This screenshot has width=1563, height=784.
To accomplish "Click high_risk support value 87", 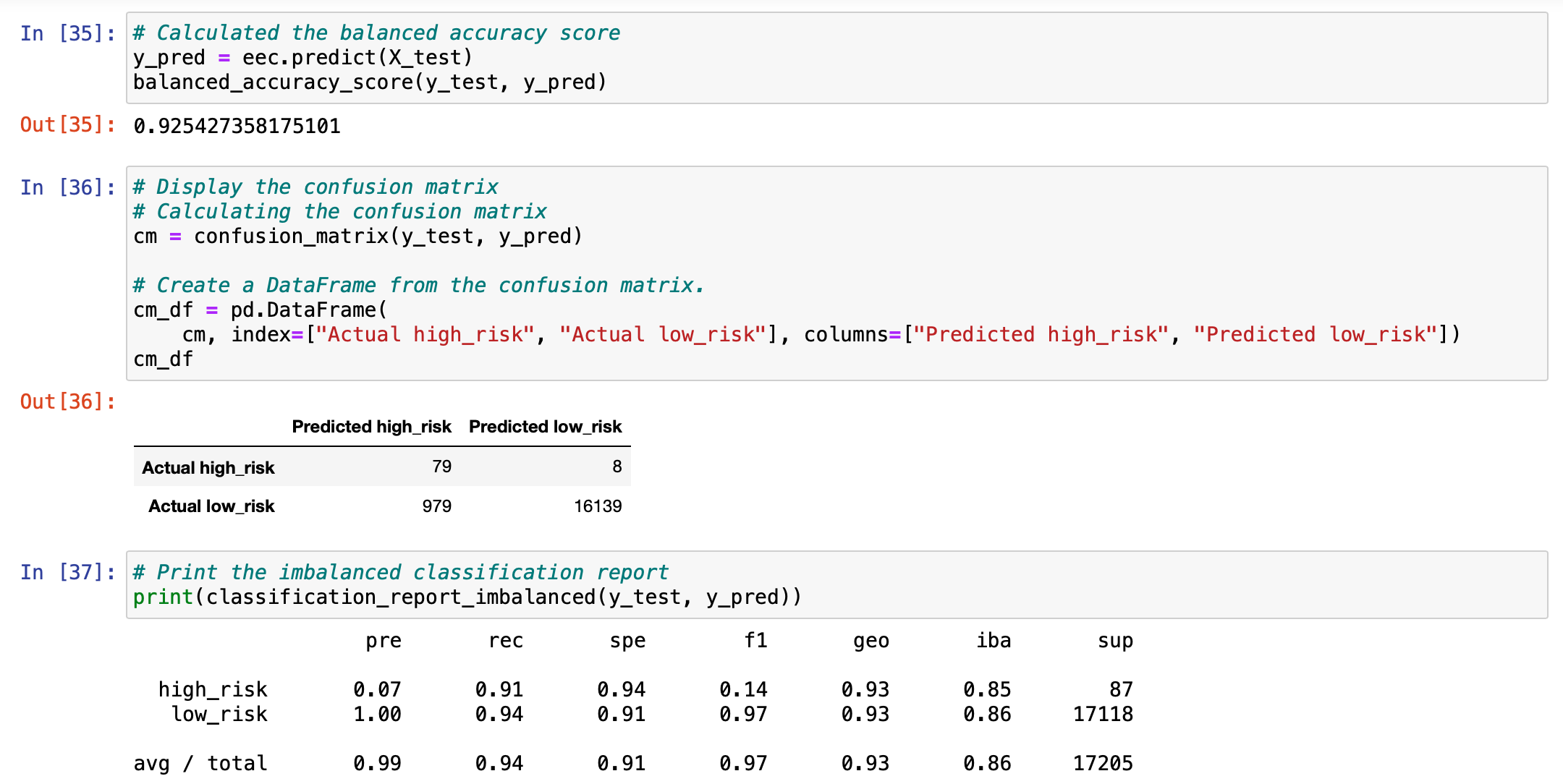I will [x=1121, y=690].
